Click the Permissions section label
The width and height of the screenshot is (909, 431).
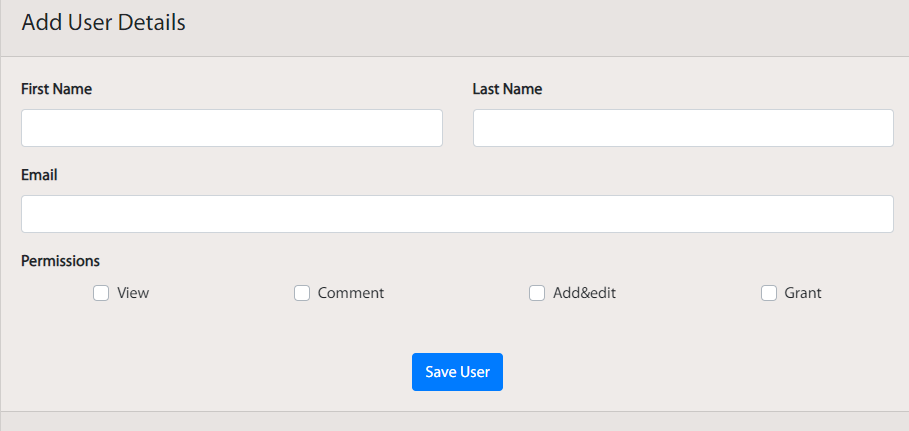coord(60,261)
